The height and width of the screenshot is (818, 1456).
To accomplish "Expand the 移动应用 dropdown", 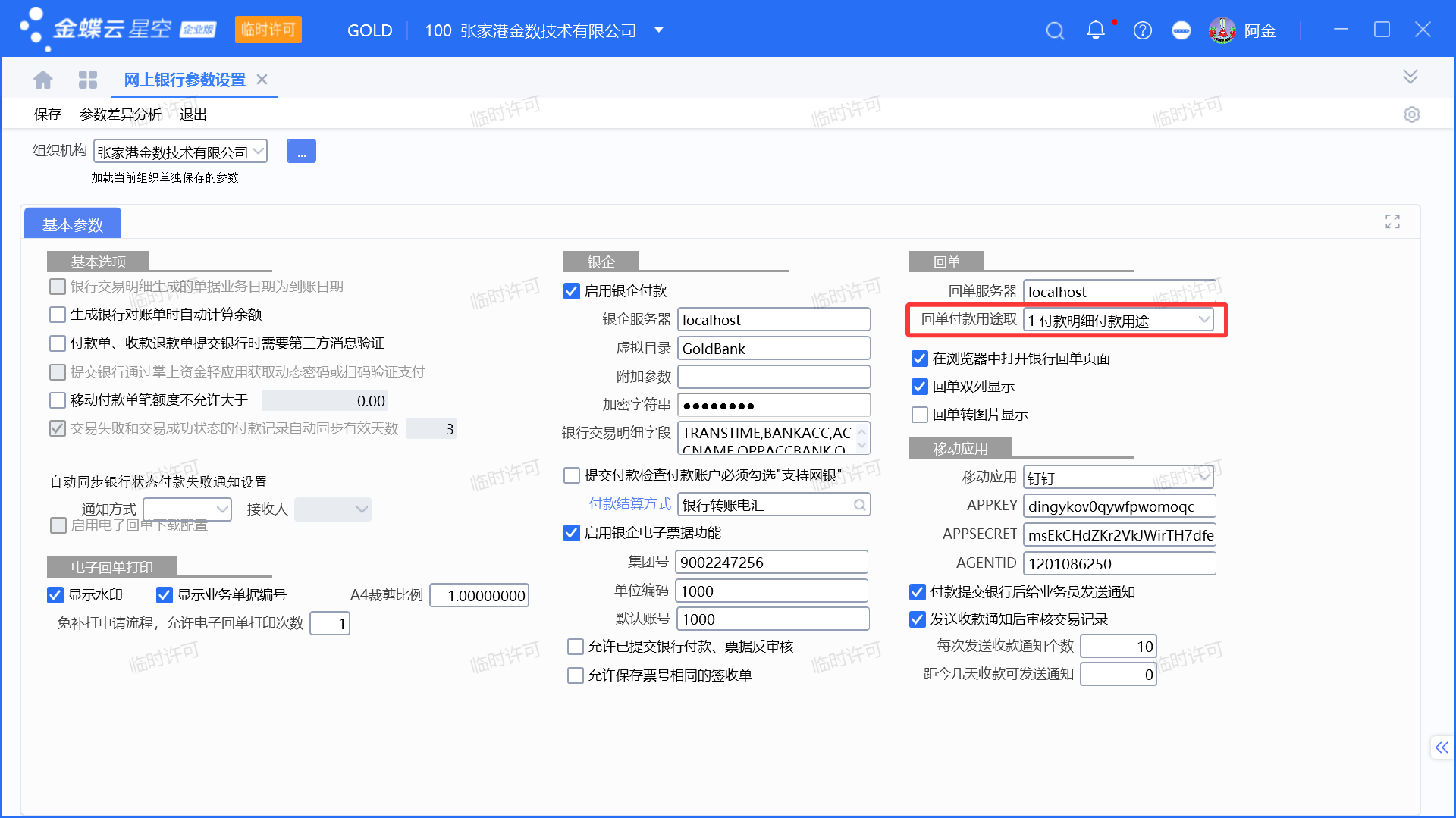I will (1203, 478).
